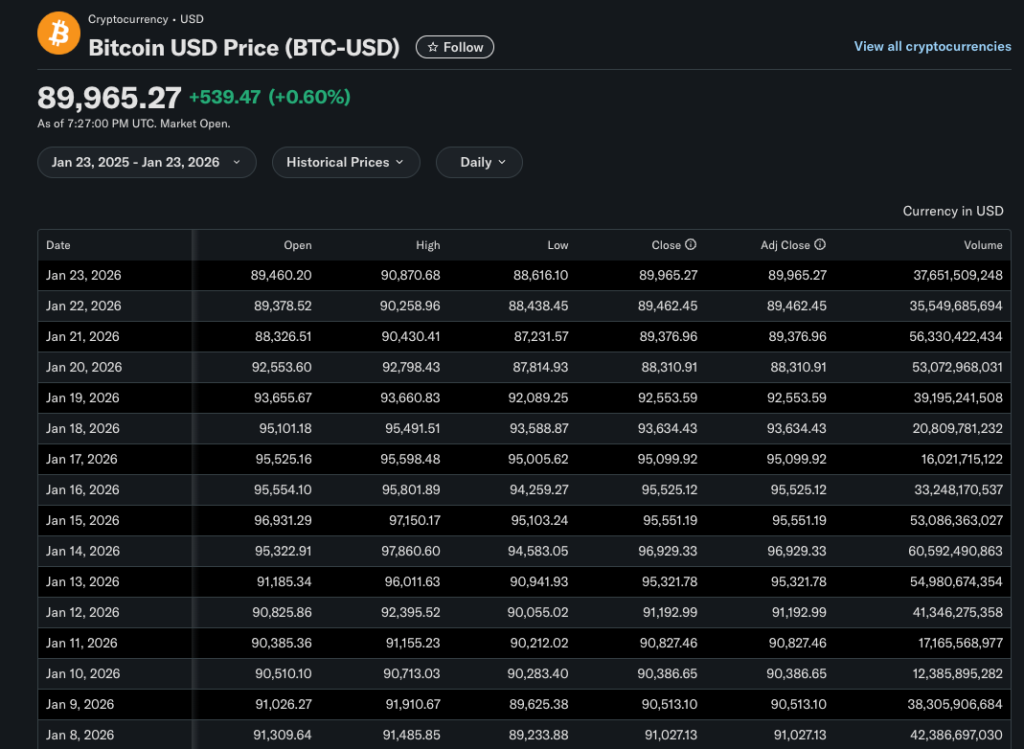Viewport: 1024px width, 749px height.
Task: Select the Jan 23, 2026 row date
Action: tap(83, 275)
